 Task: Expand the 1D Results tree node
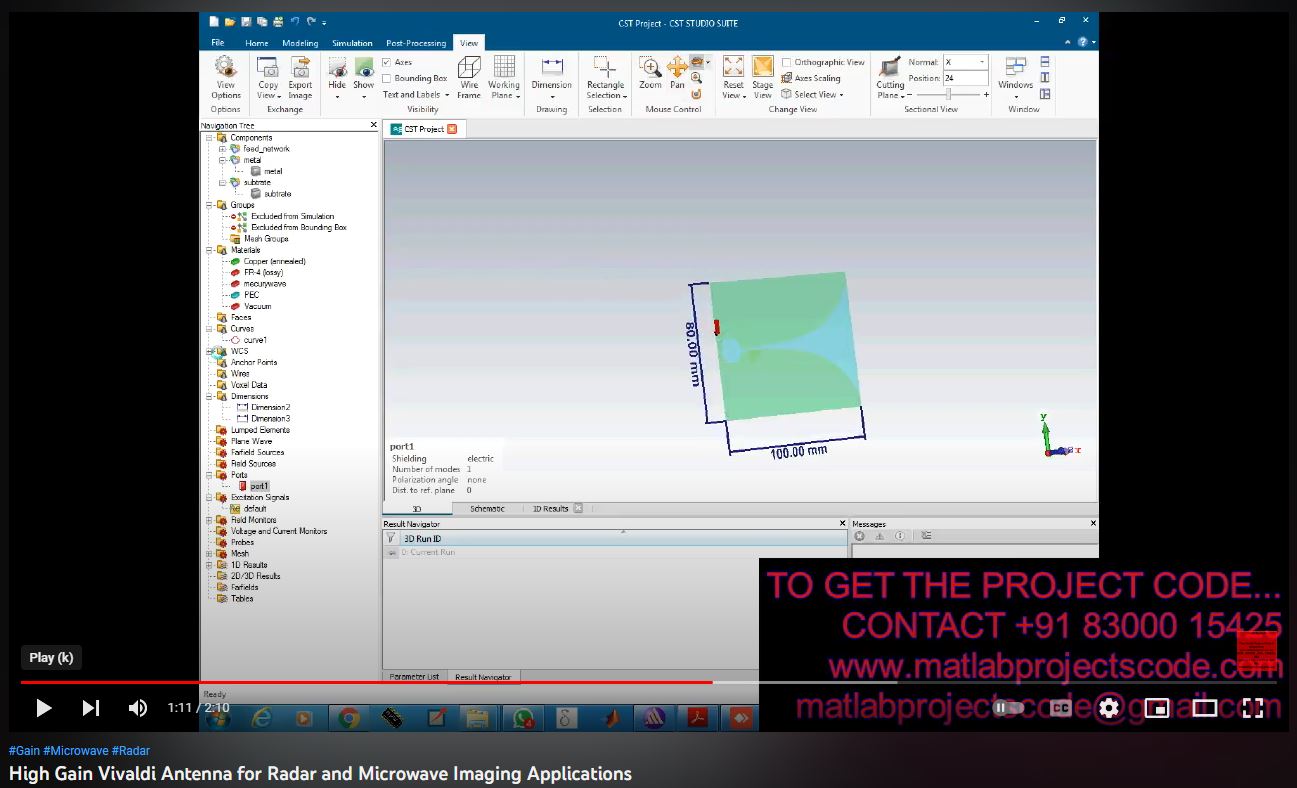pyautogui.click(x=209, y=565)
